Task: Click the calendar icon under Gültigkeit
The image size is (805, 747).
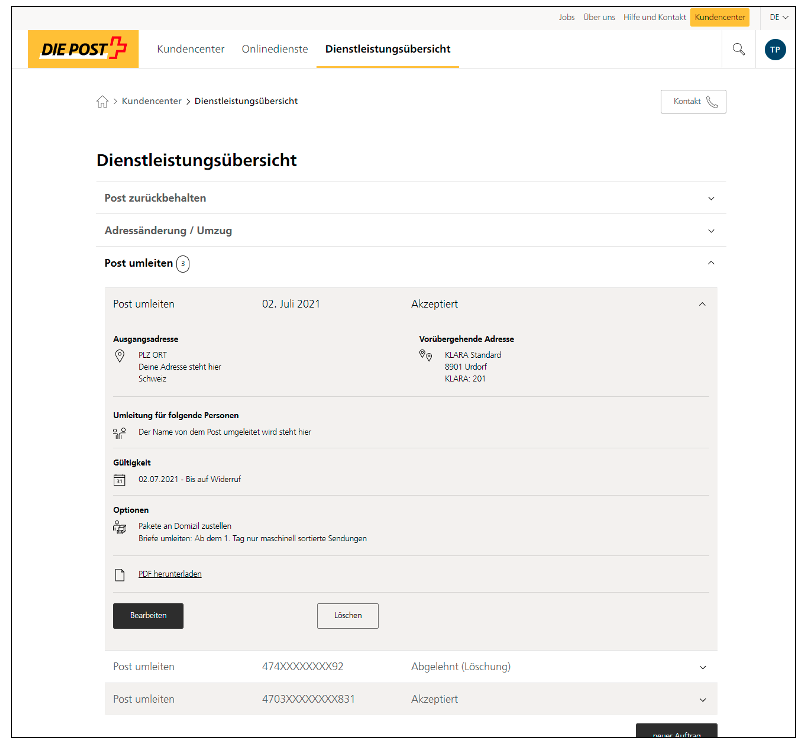Action: coord(120,478)
